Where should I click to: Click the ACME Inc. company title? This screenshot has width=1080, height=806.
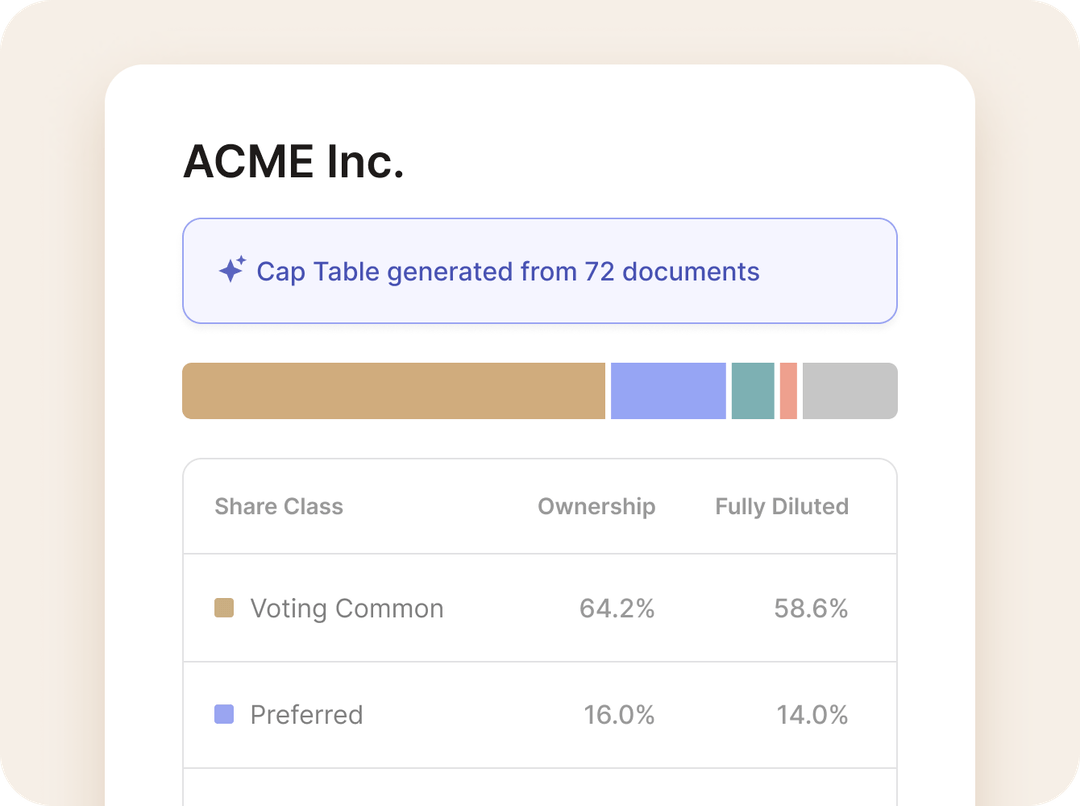pyautogui.click(x=293, y=160)
